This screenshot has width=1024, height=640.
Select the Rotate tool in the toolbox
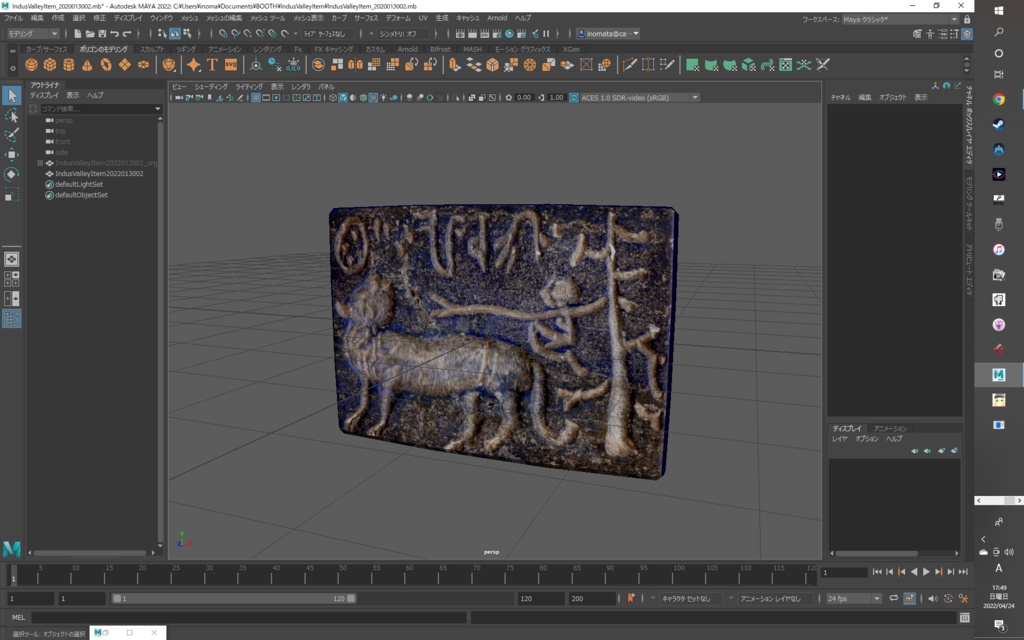[12, 174]
